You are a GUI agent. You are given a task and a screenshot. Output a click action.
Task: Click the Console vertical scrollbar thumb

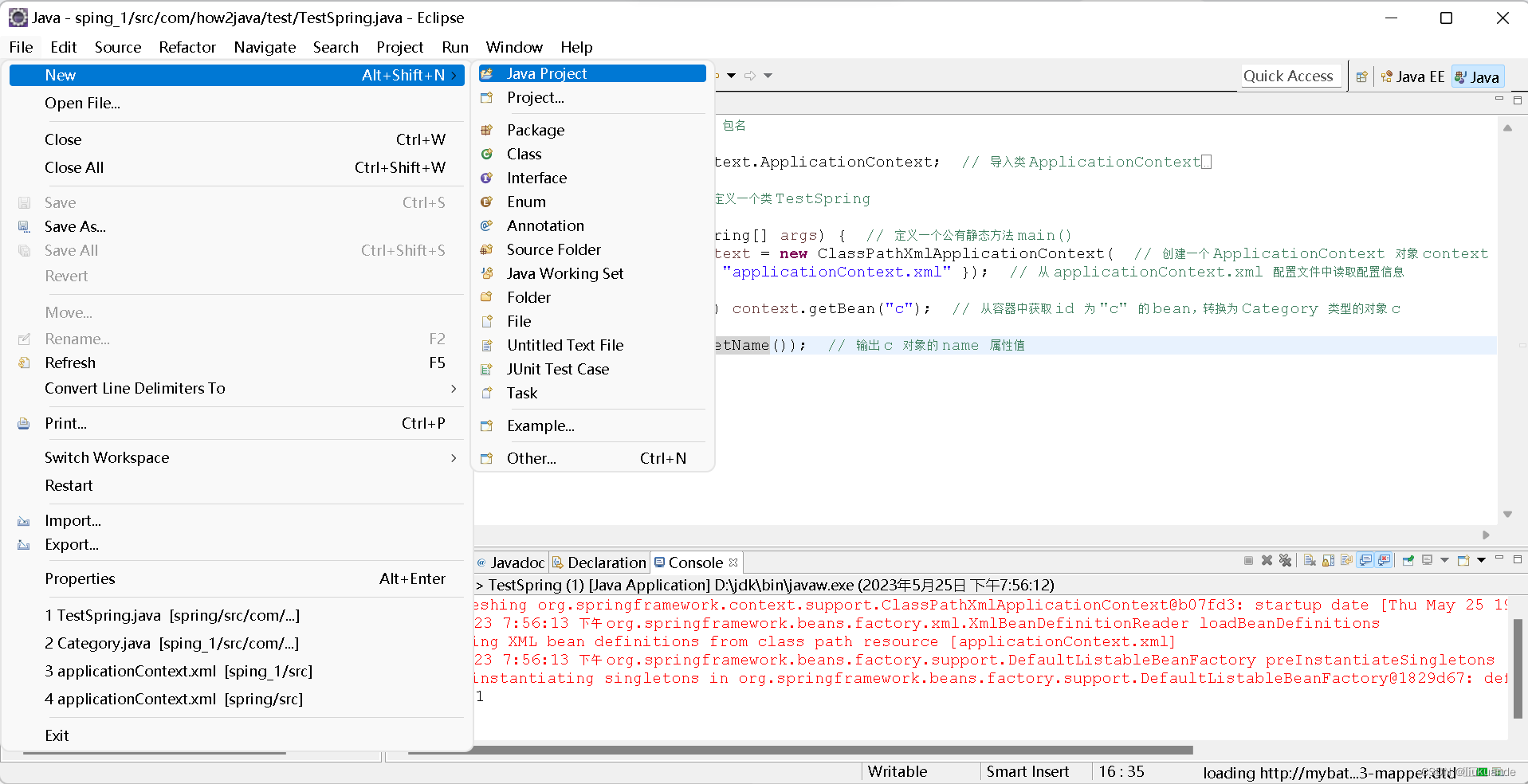click(x=1518, y=668)
